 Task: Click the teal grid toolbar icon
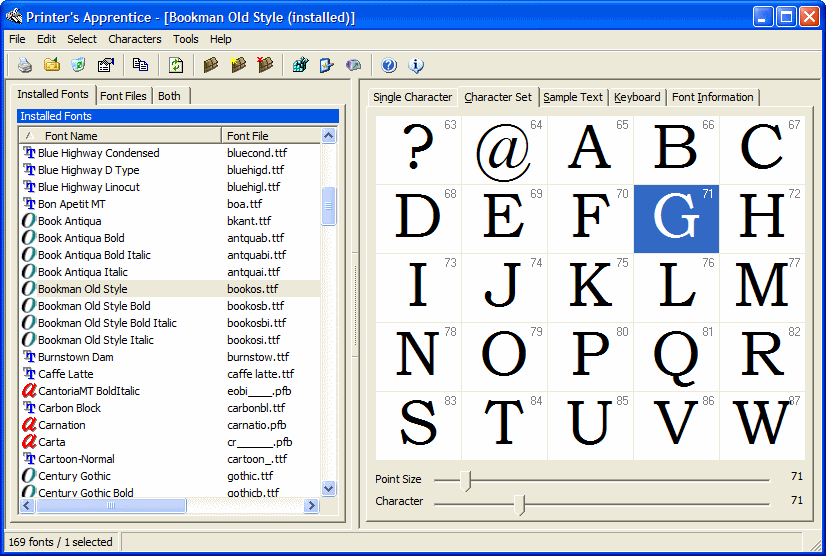point(300,65)
